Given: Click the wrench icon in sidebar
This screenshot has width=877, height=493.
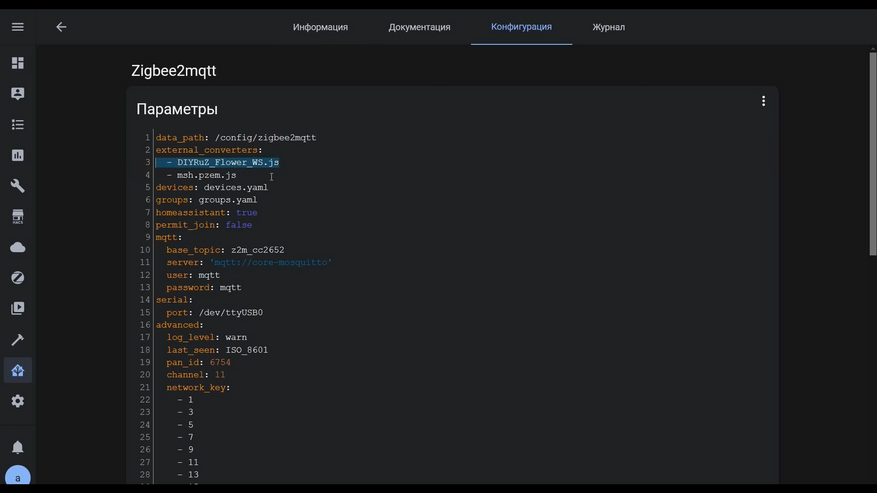Looking at the screenshot, I should pyautogui.click(x=17, y=186).
